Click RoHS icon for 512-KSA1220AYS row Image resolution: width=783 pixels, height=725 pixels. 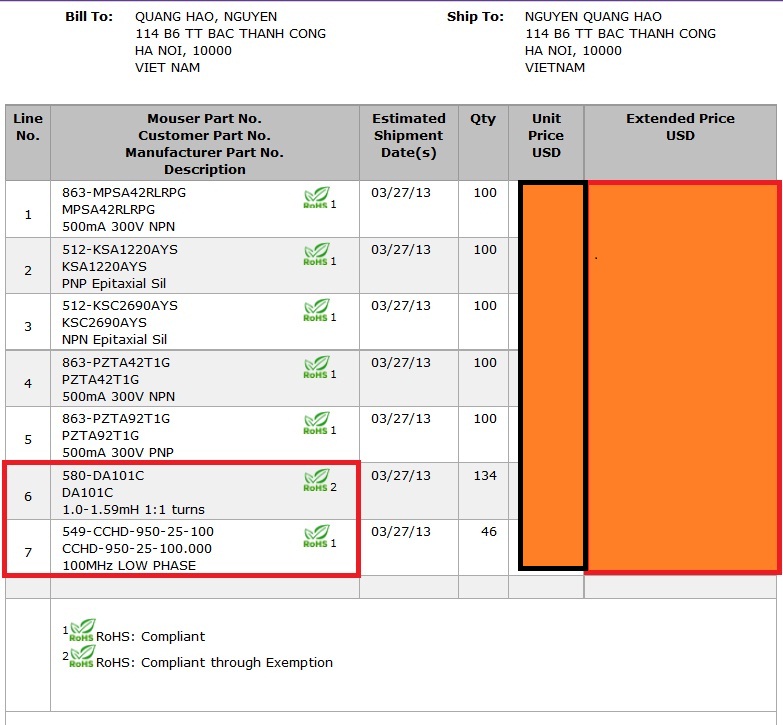click(317, 254)
